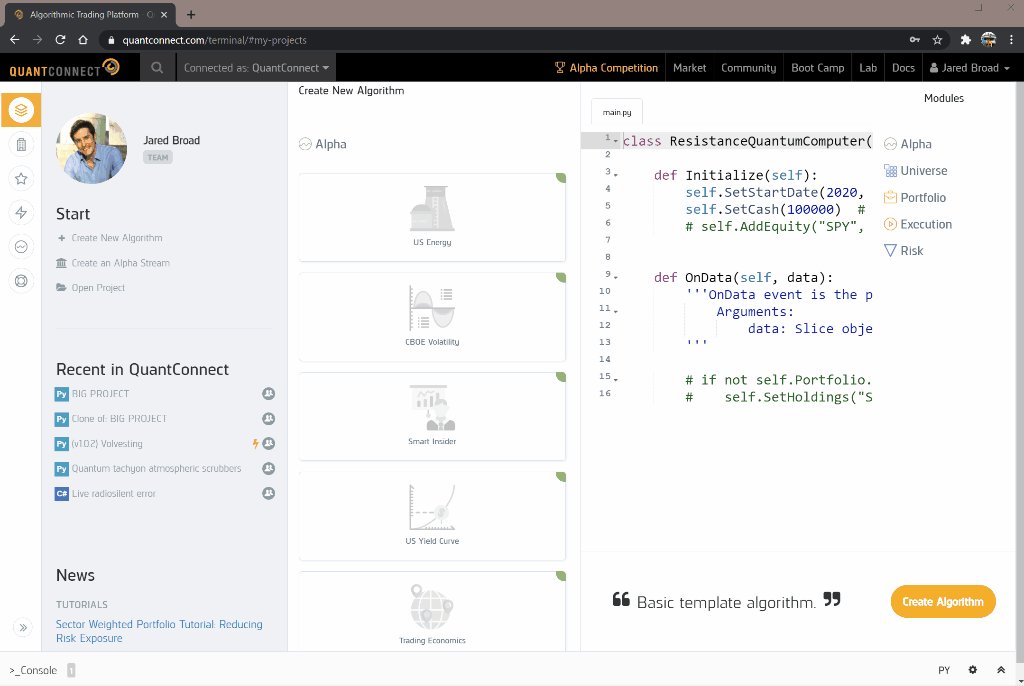Reload the page in browser
This screenshot has height=686, width=1024.
tap(60, 40)
